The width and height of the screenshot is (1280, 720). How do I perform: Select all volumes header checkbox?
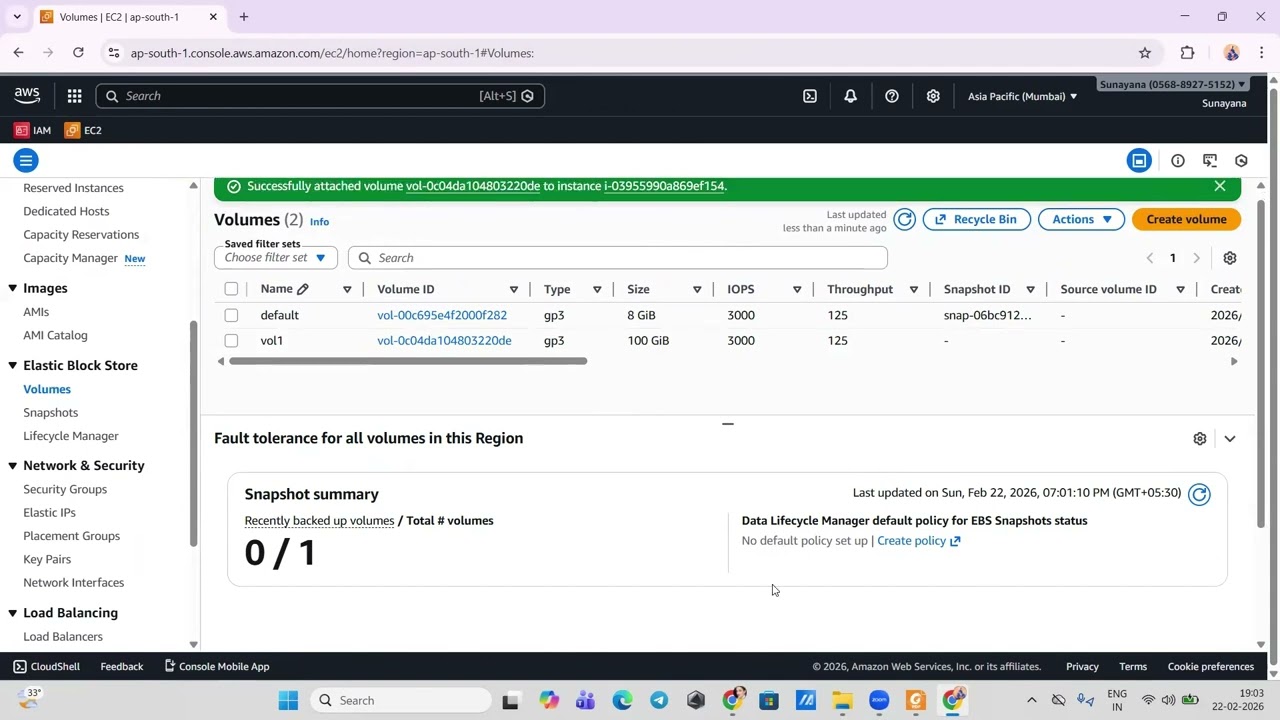coord(231,289)
